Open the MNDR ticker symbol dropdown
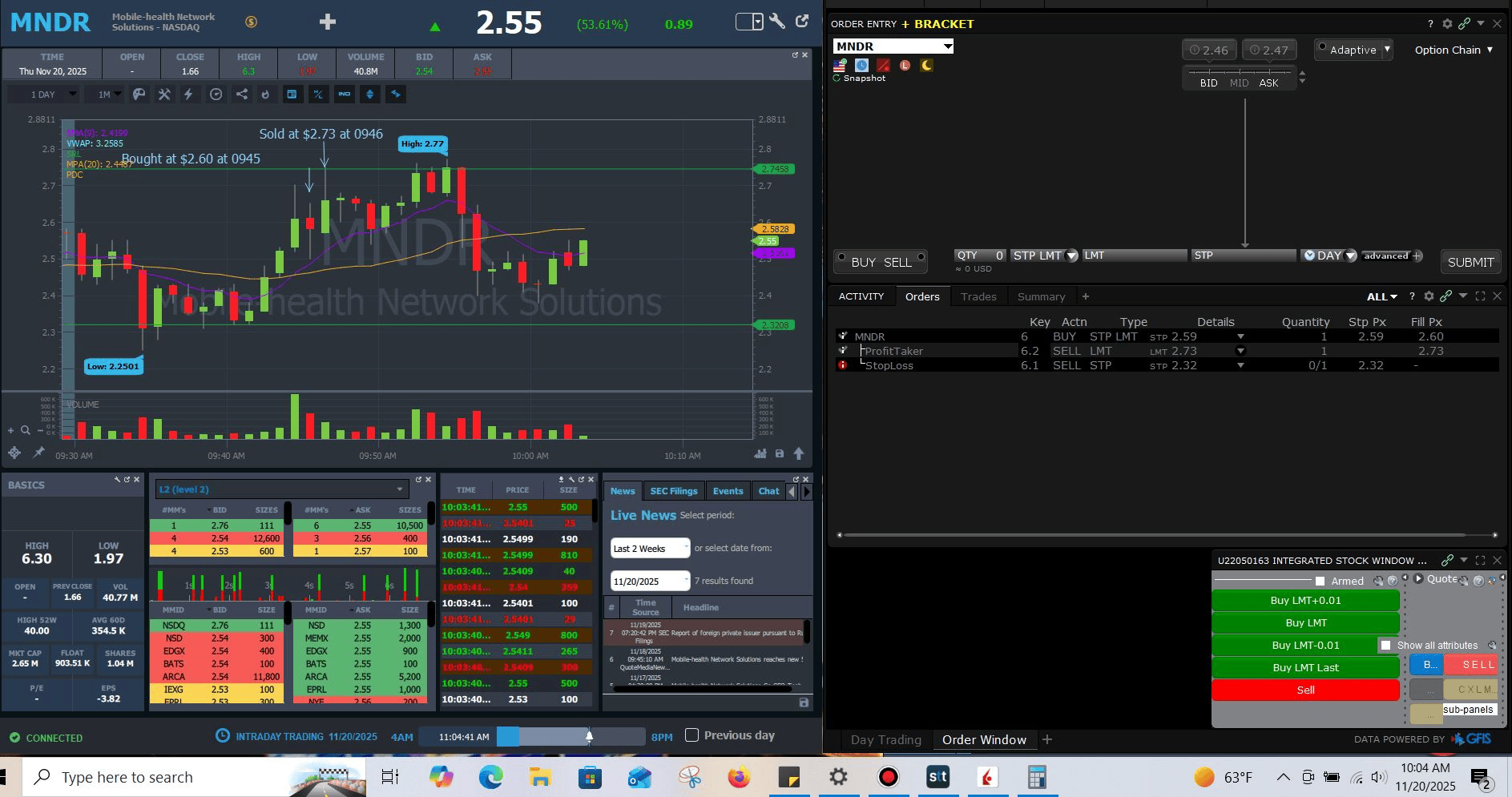1512x797 pixels. pos(948,46)
